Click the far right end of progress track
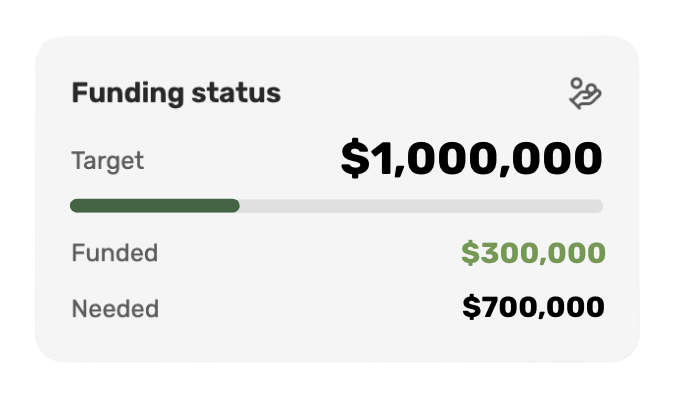The width and height of the screenshot is (682, 398). 599,206
